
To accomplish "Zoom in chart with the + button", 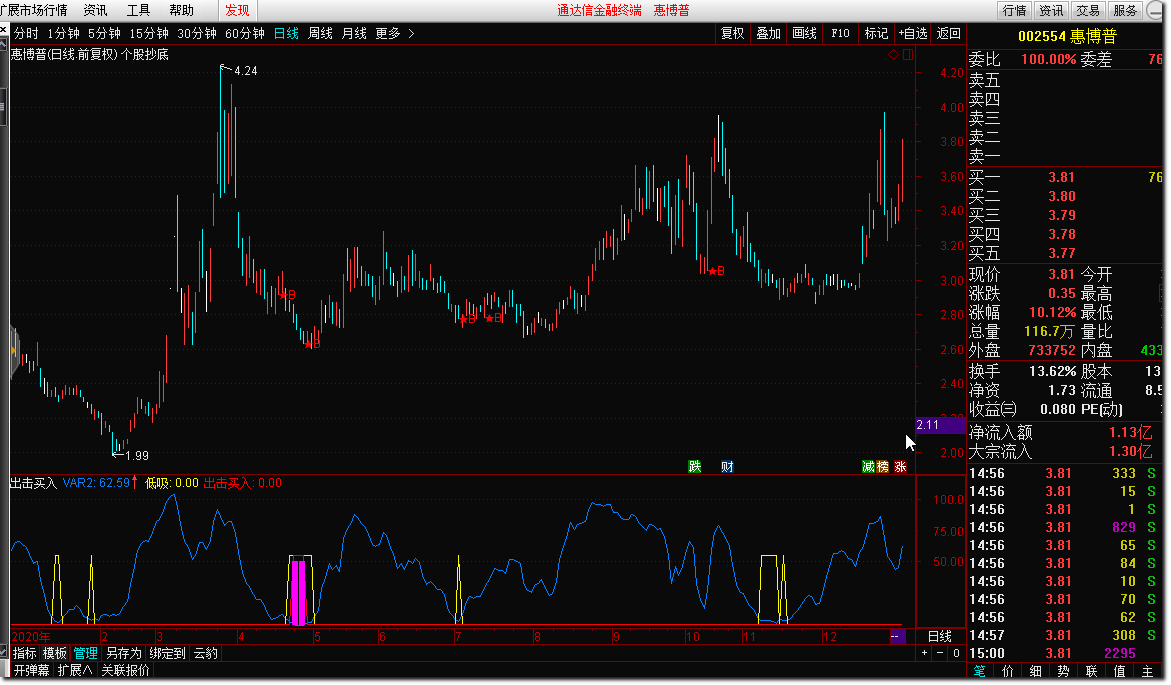I will [x=925, y=653].
